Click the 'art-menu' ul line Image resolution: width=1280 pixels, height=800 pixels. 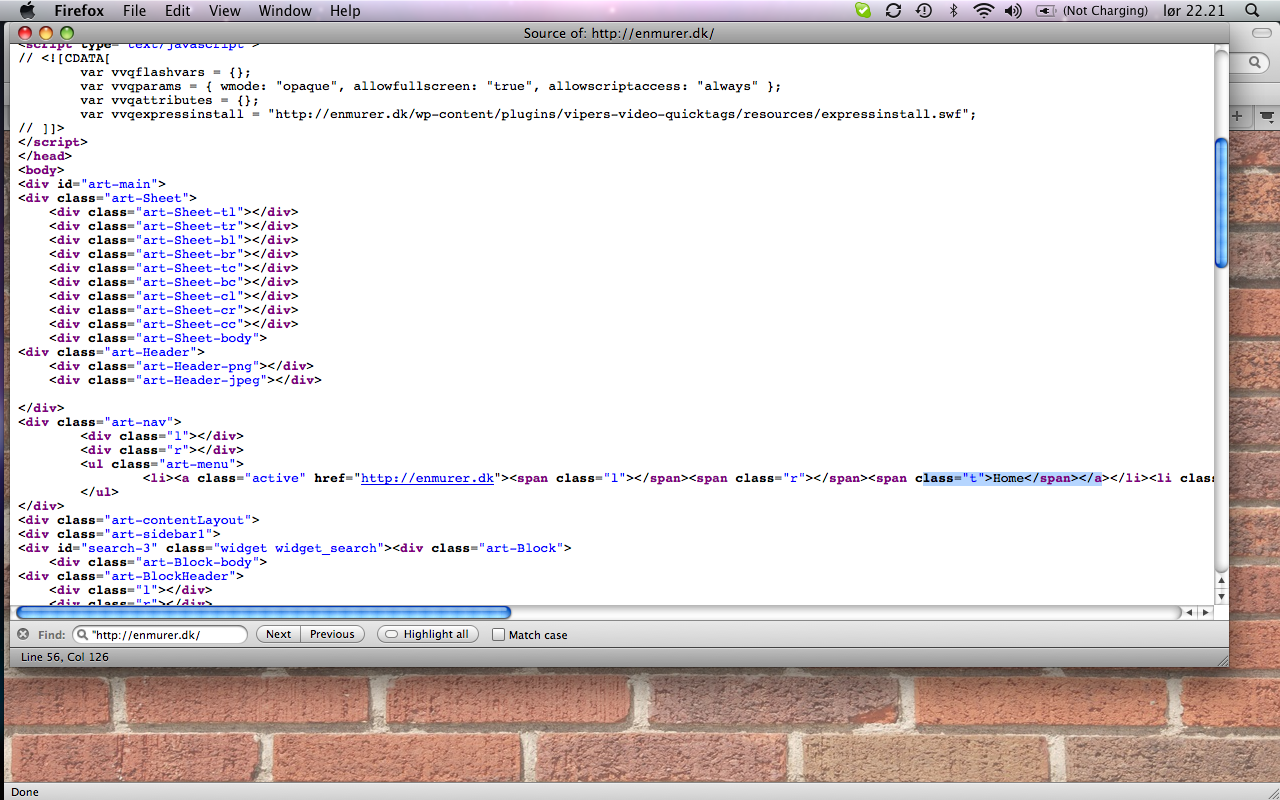point(162,464)
